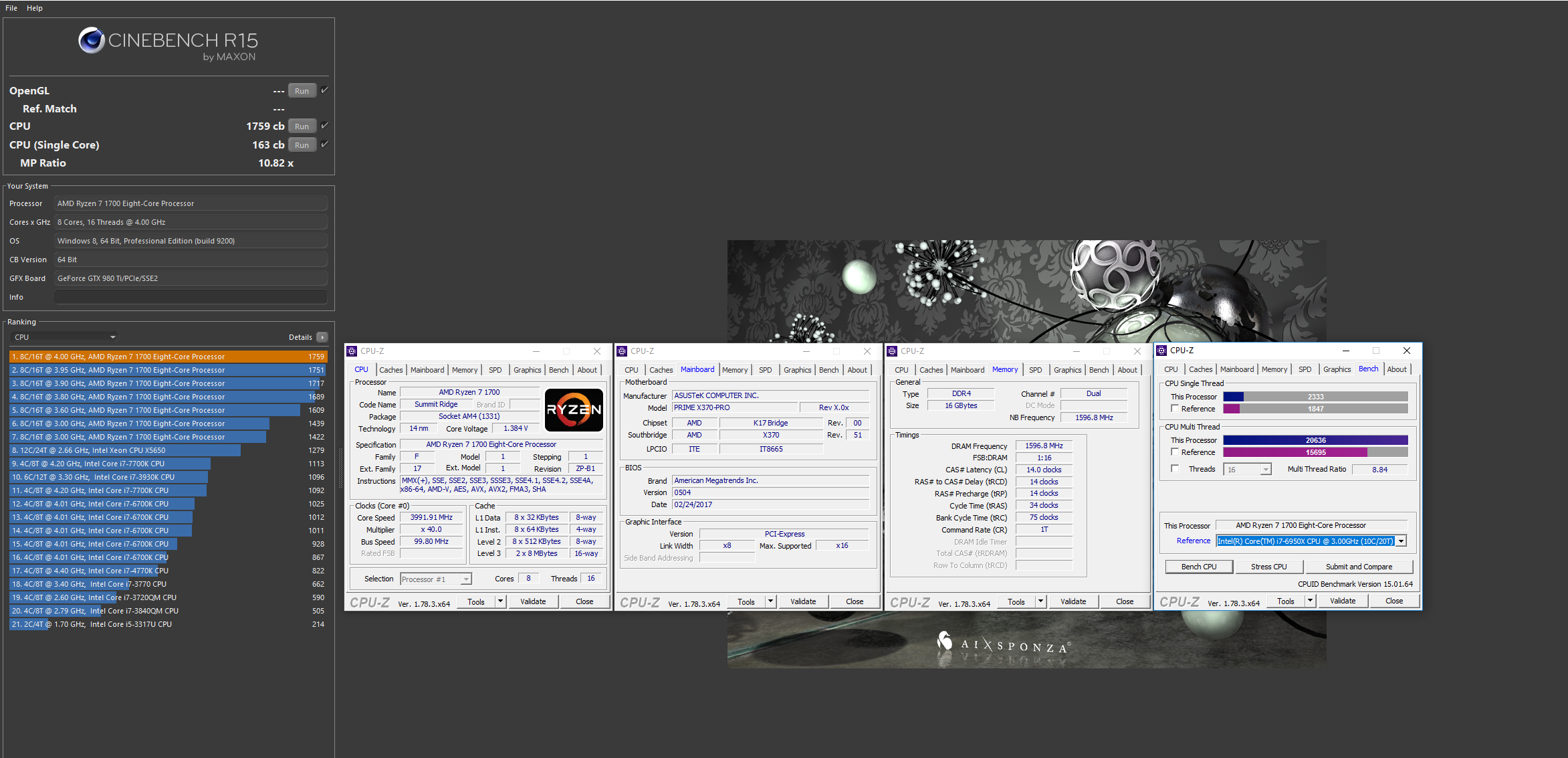Click motherboard Model PRIME X370-PRO field

point(736,407)
